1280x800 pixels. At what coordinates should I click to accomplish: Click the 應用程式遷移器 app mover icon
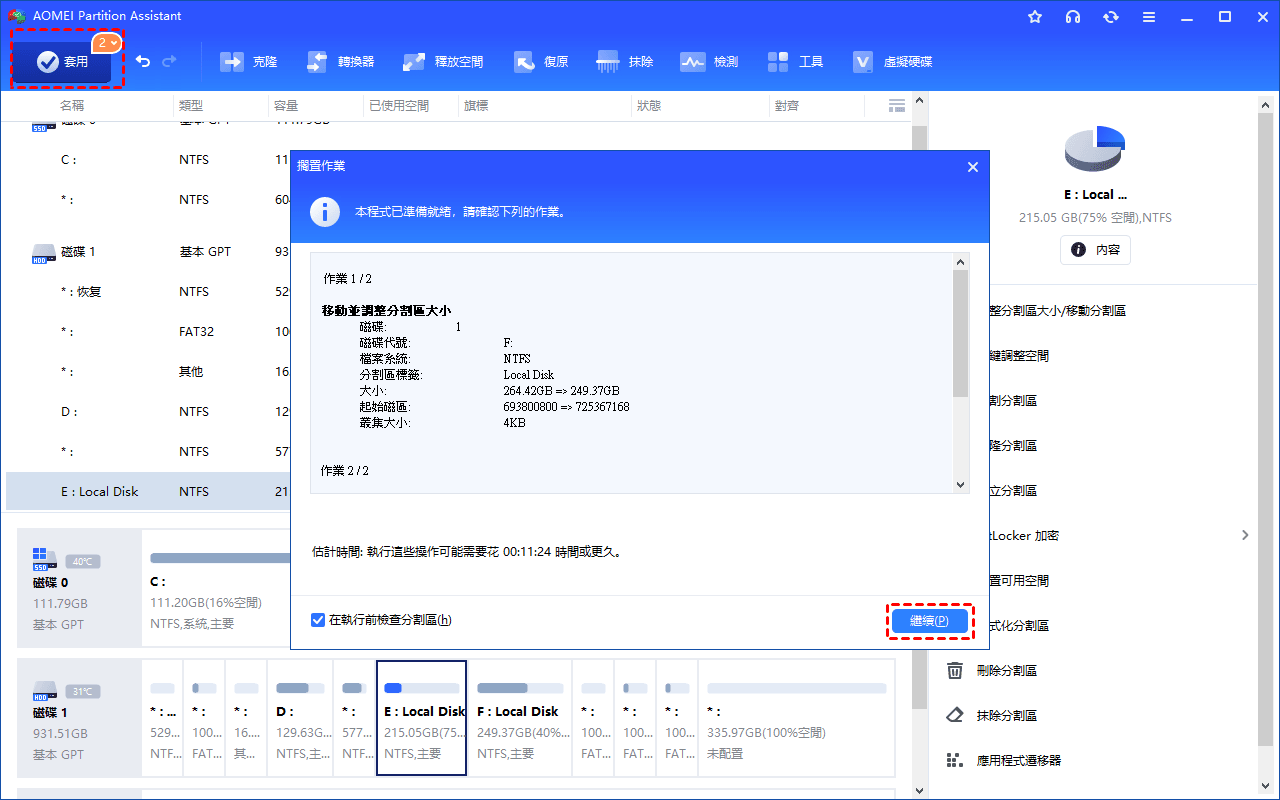coord(955,761)
